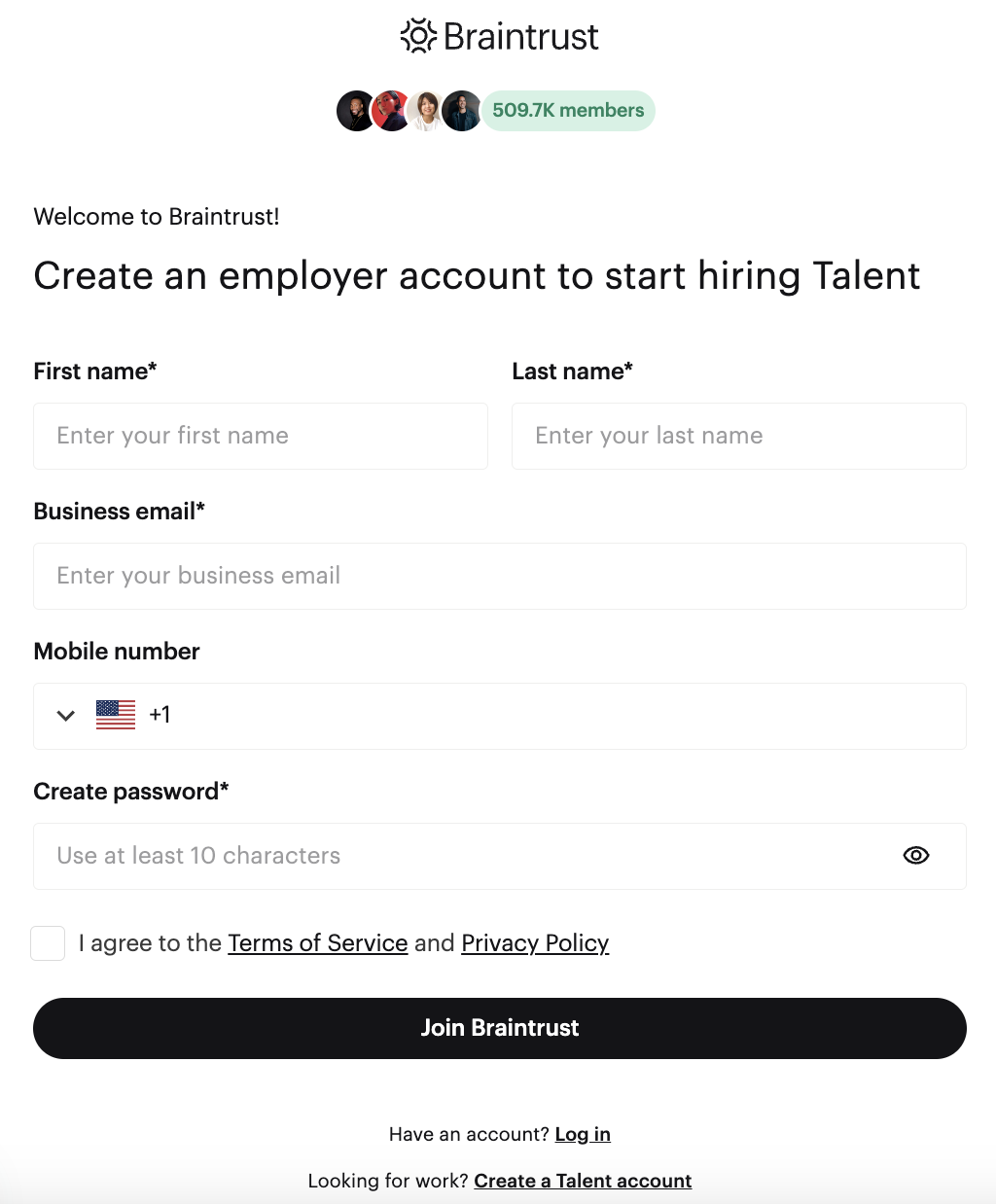The image size is (996, 1204).
Task: Follow the Log in link
Action: point(583,1134)
